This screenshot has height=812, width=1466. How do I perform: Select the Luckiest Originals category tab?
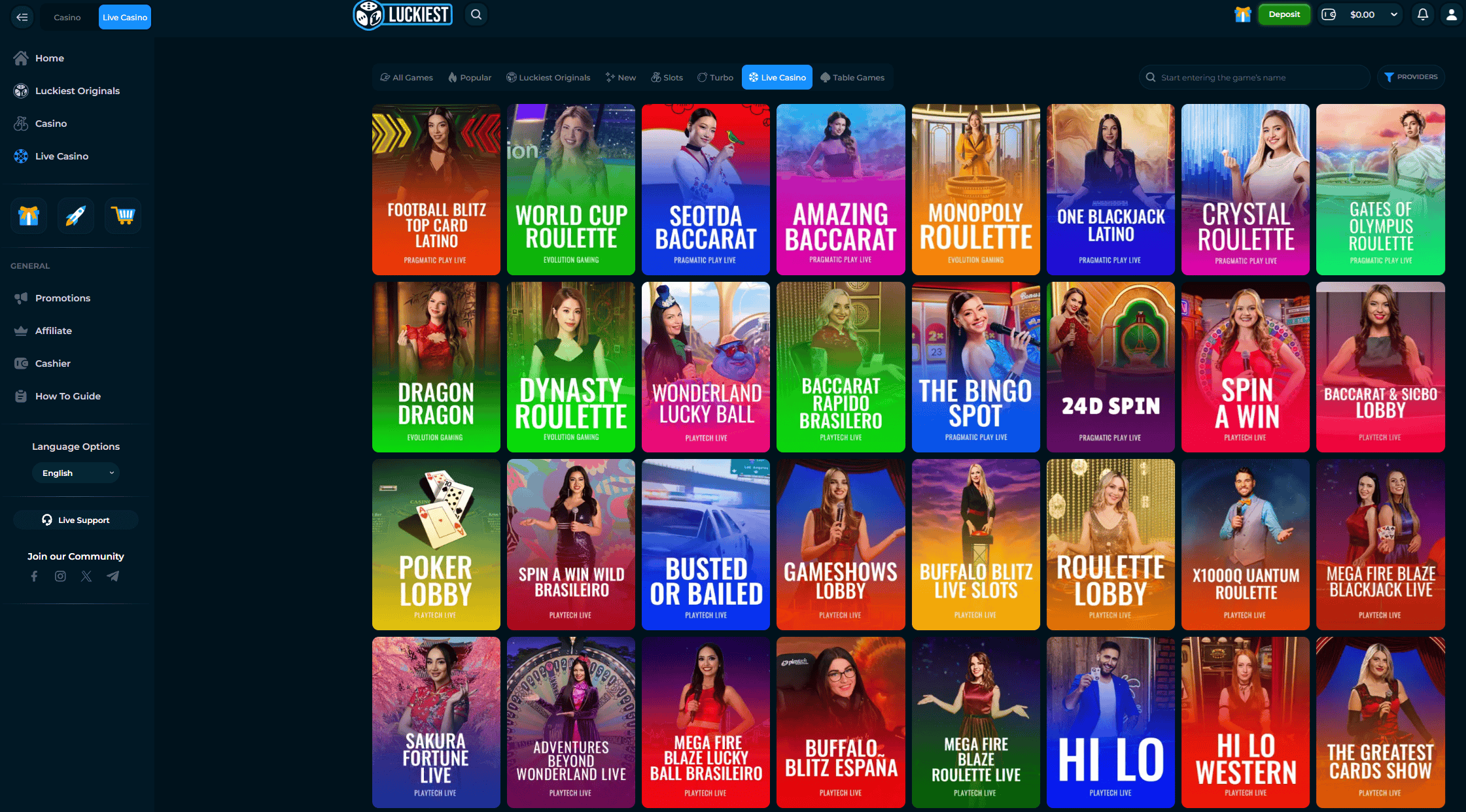(549, 77)
